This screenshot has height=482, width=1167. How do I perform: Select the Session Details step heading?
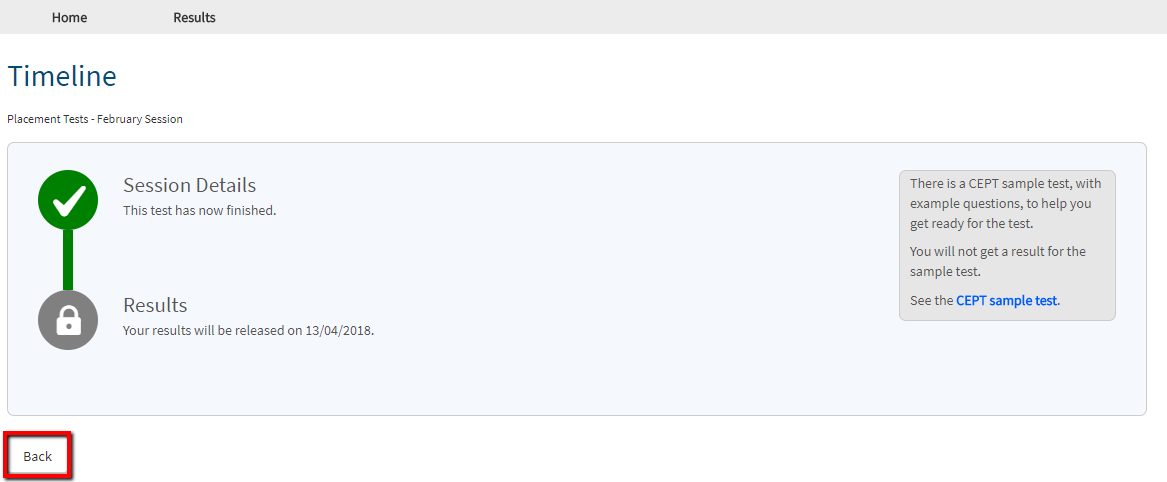click(190, 184)
